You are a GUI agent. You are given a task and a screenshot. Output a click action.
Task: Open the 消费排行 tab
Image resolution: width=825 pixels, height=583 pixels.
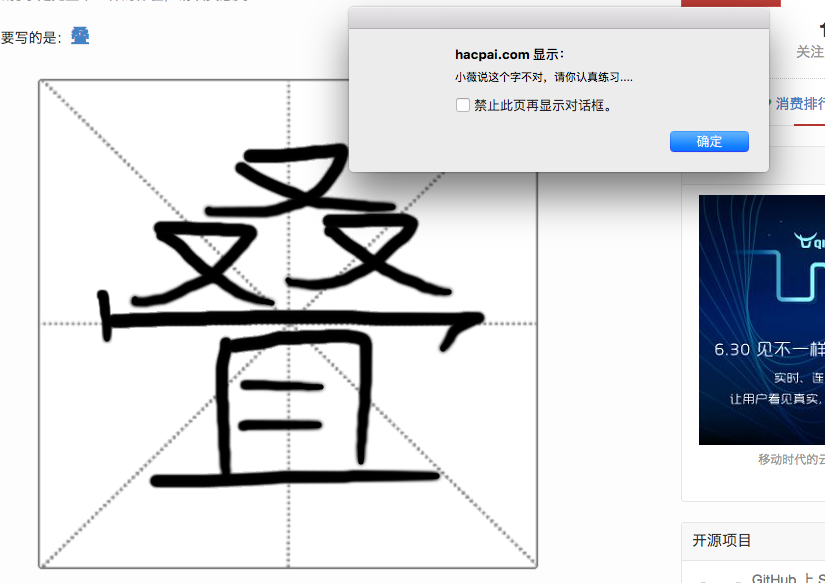click(800, 104)
